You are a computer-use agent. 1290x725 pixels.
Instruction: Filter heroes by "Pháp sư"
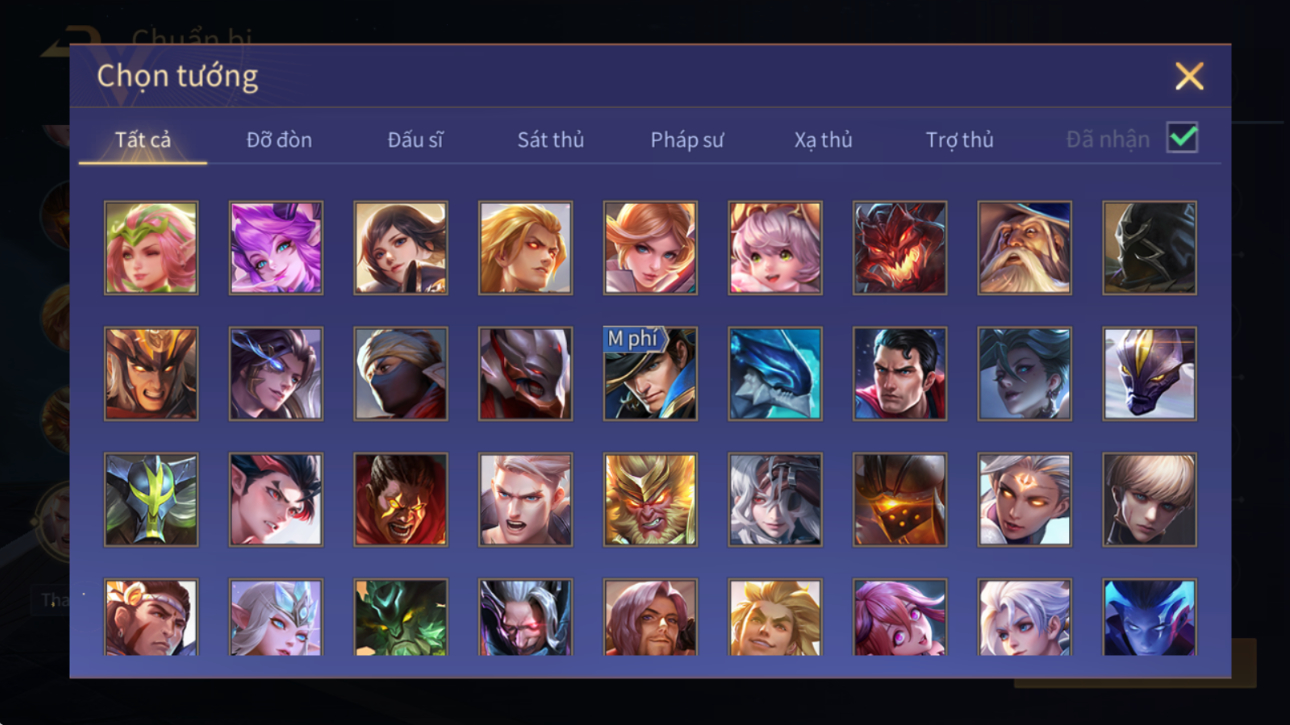[686, 140]
